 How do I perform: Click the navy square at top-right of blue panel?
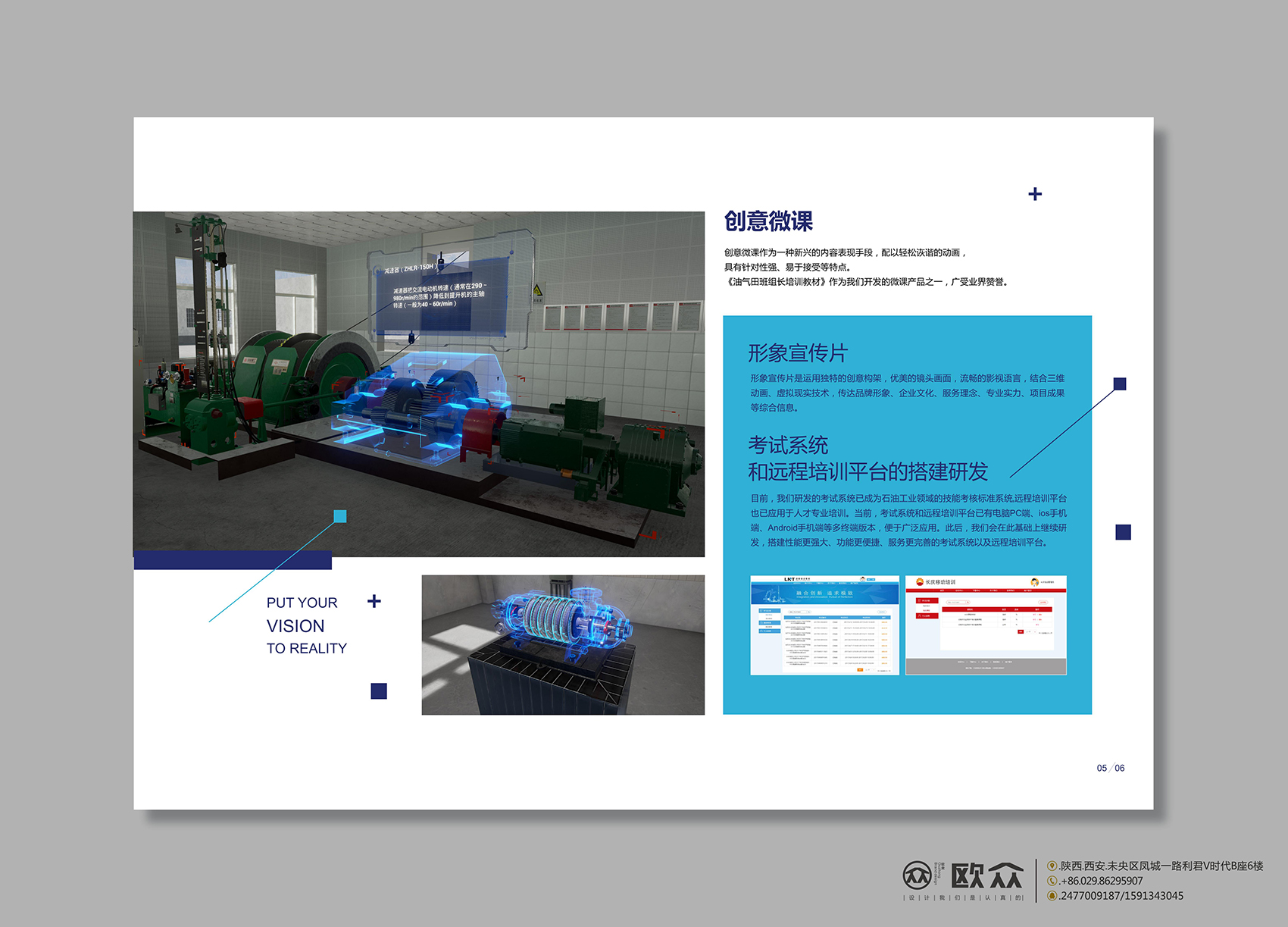1120,384
